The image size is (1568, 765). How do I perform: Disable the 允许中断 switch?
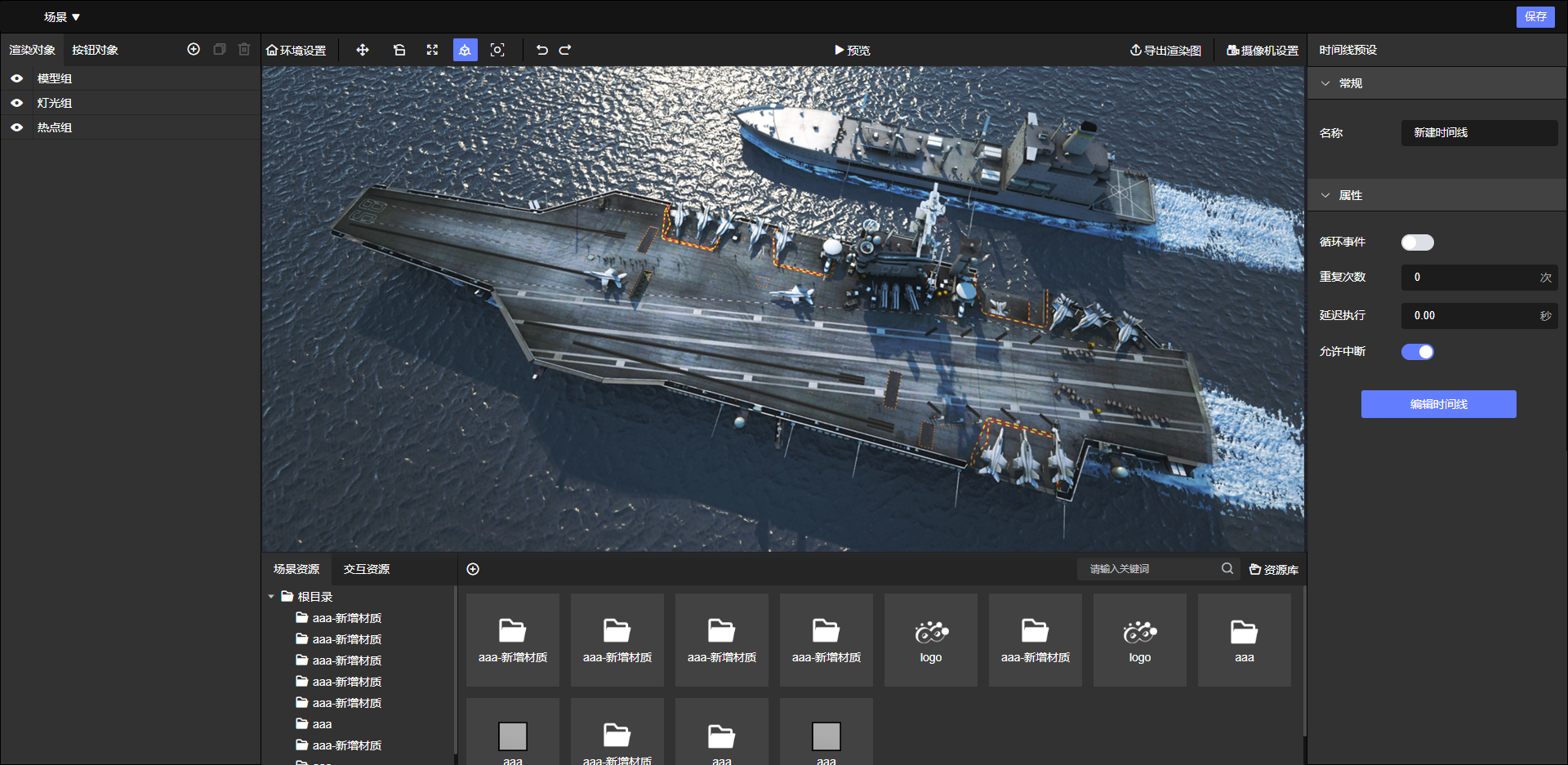pos(1417,352)
